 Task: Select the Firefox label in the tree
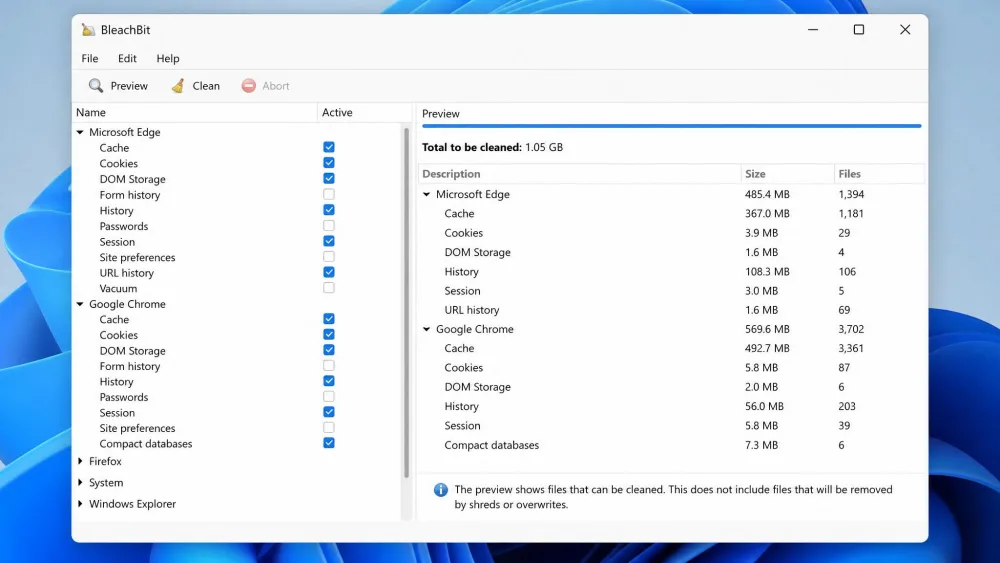tap(105, 461)
